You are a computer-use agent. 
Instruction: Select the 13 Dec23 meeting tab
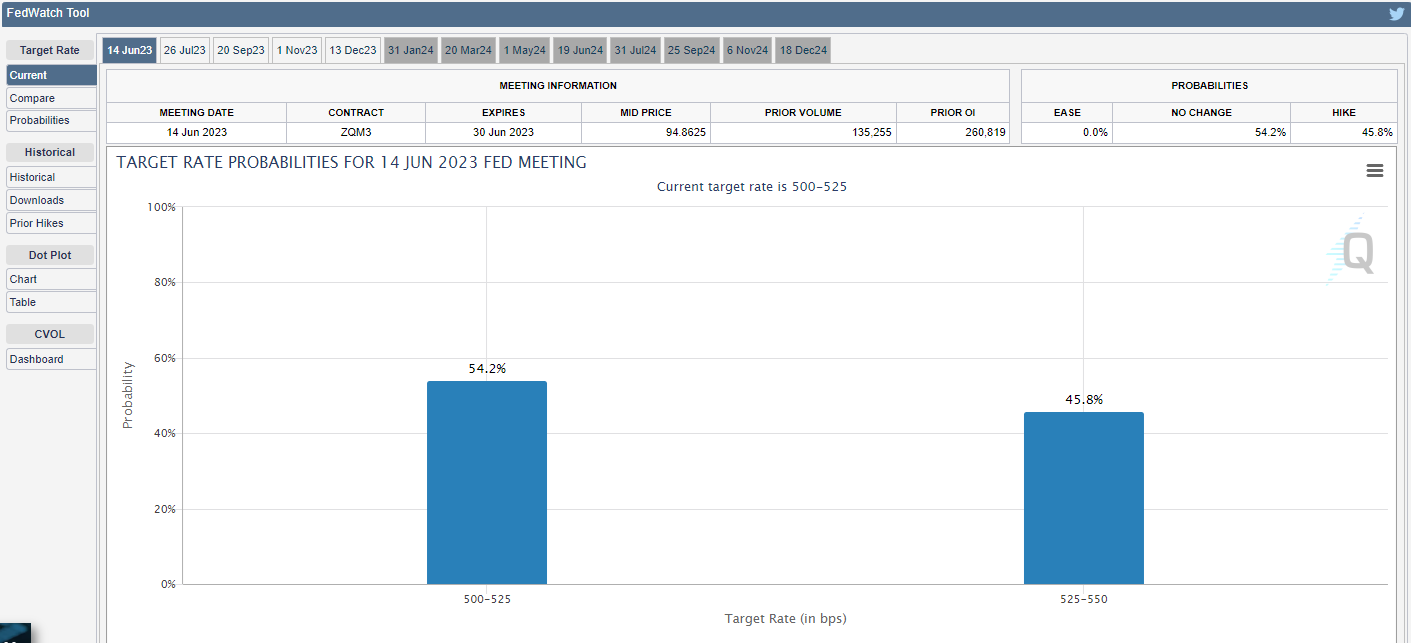coord(353,50)
